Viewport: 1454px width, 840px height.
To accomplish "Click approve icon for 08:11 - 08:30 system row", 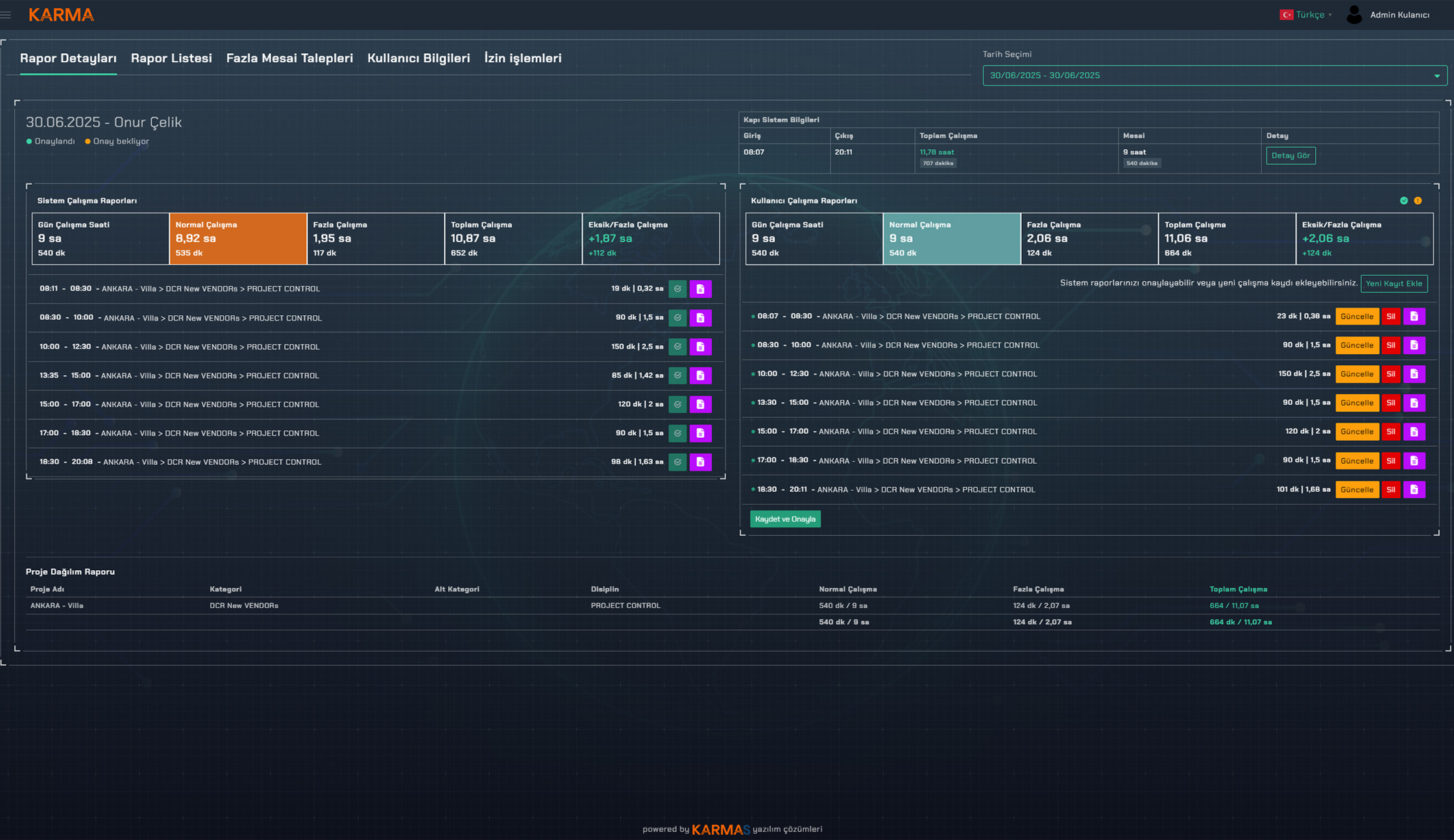I will 677,289.
